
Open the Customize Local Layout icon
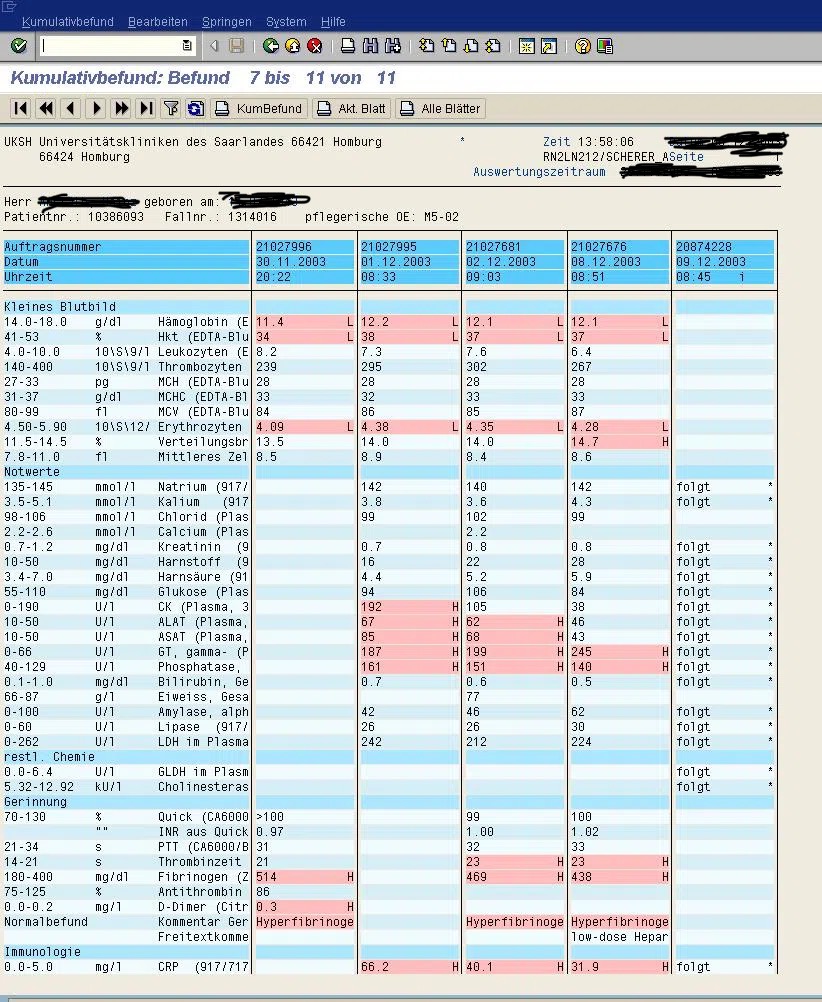click(605, 46)
